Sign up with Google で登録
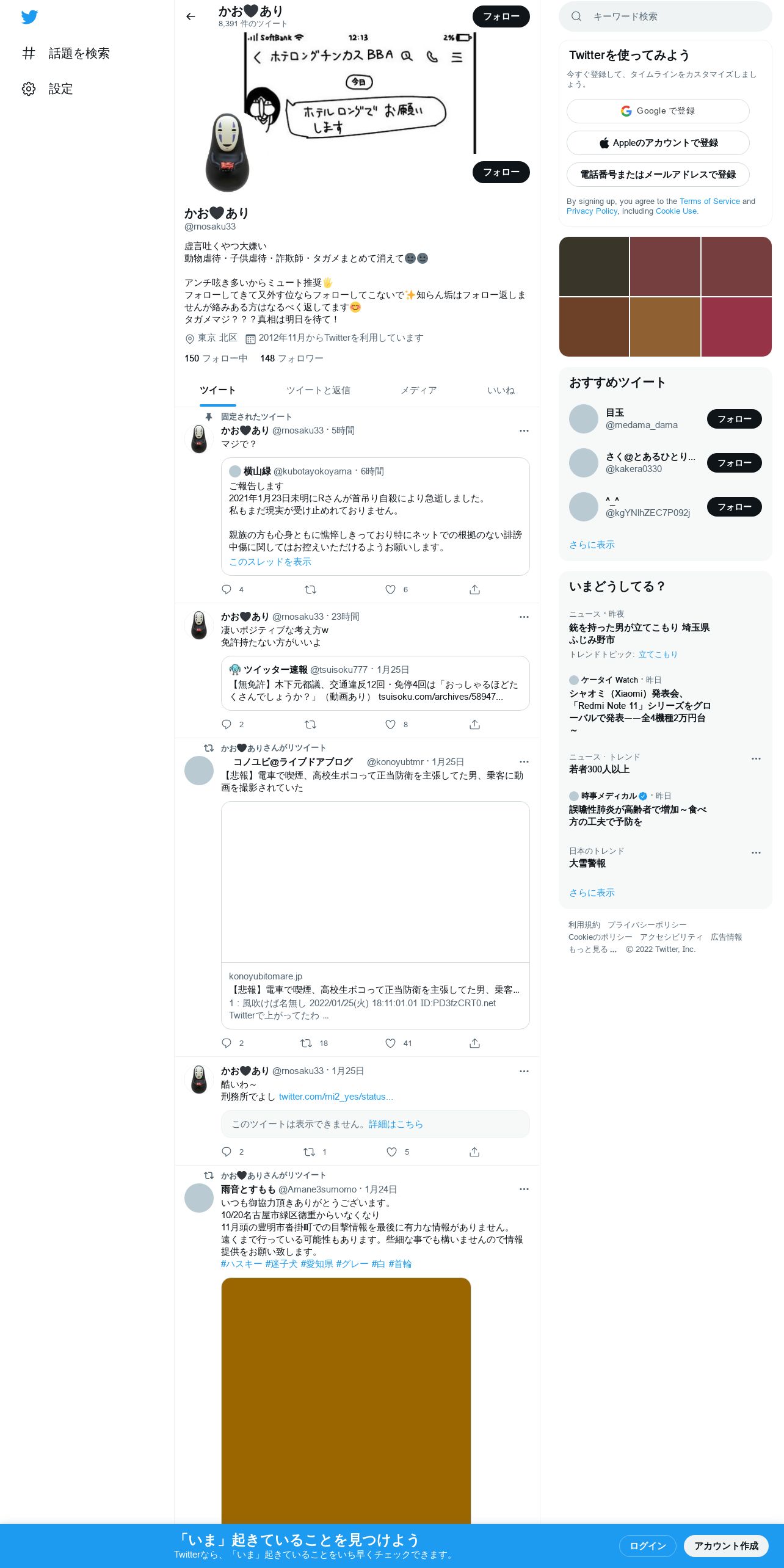 [658, 111]
